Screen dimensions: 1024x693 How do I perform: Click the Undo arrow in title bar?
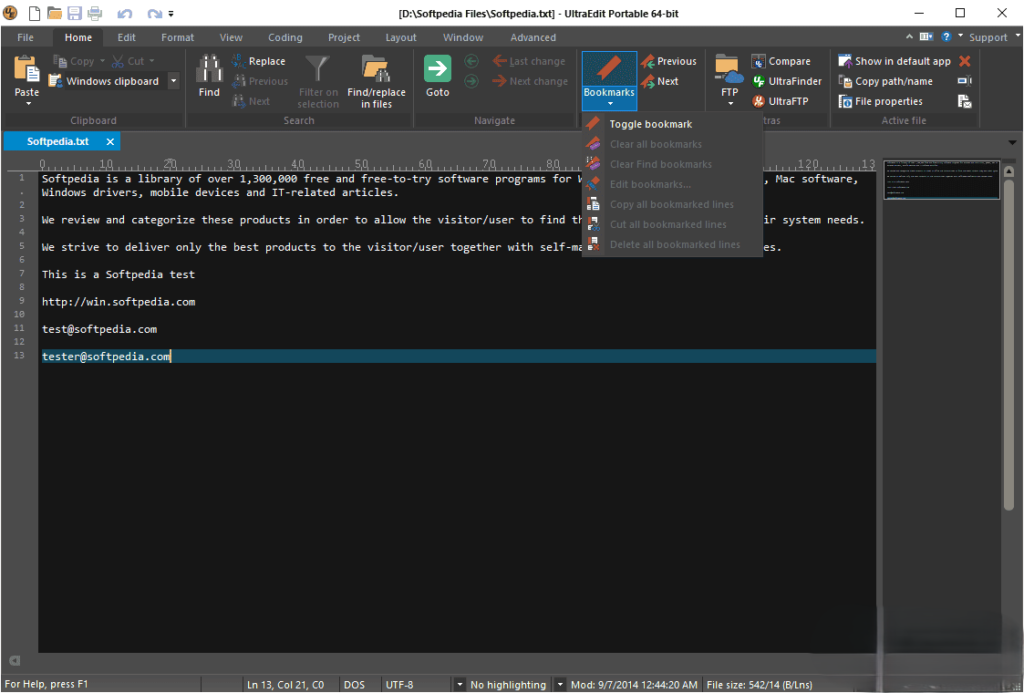point(125,13)
